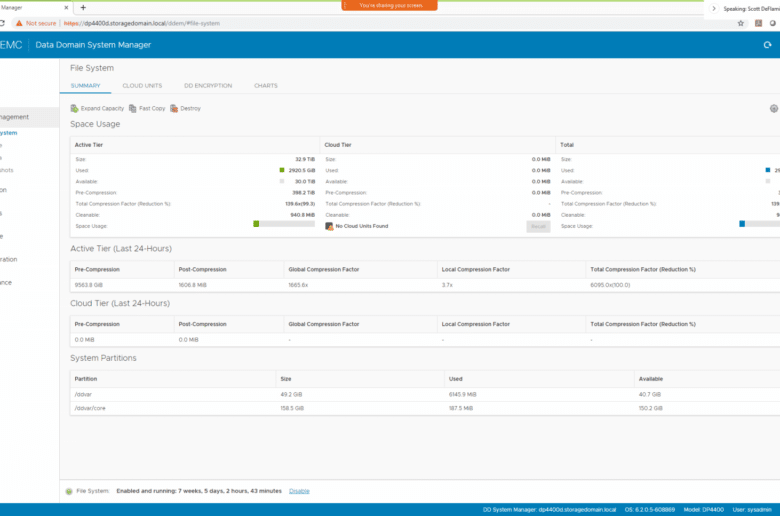This screenshot has width=780, height=516.
Task: Click the 3.7x local compression cell
Action: coord(447,285)
